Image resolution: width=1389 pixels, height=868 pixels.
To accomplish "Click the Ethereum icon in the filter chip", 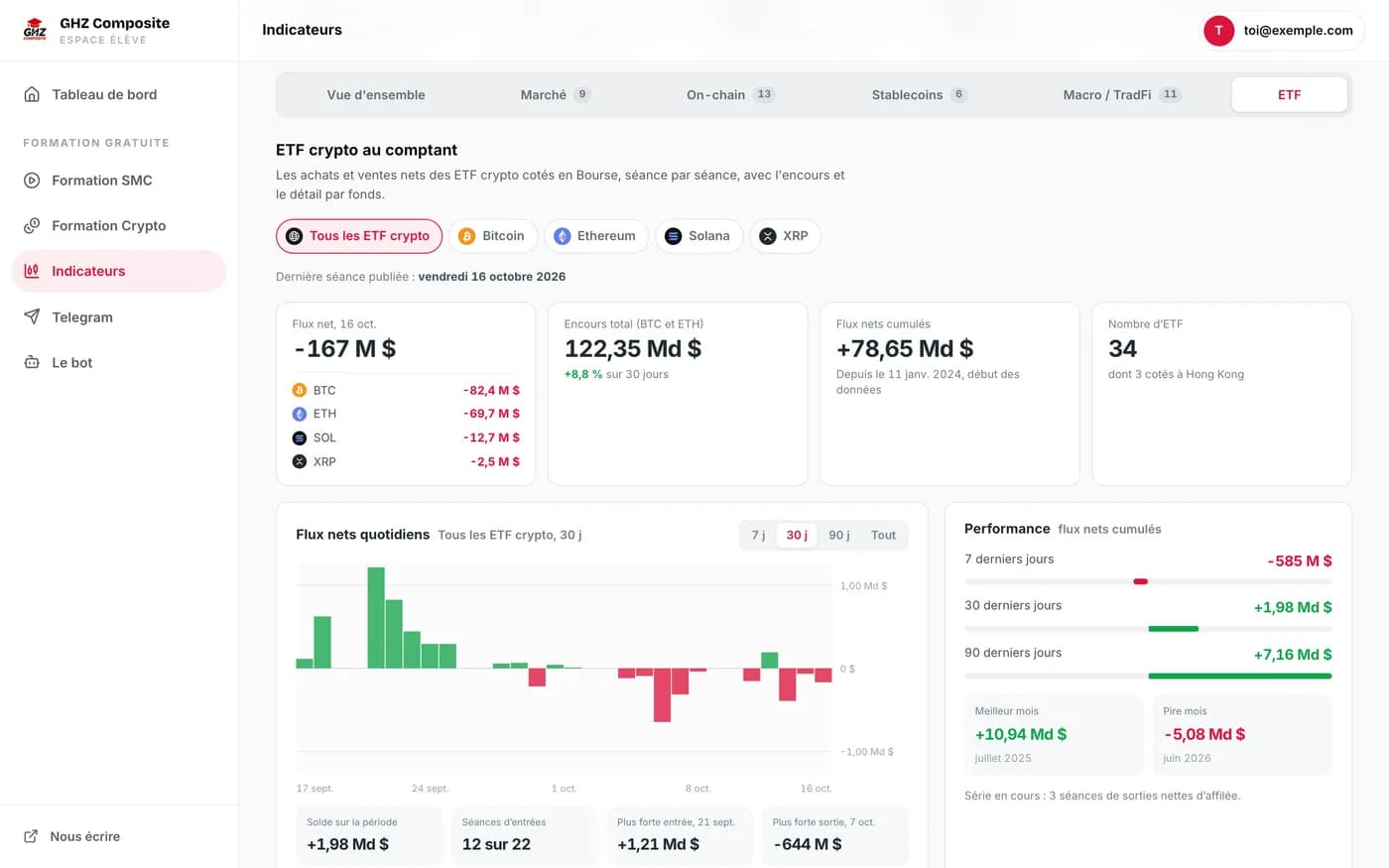I will (x=562, y=236).
